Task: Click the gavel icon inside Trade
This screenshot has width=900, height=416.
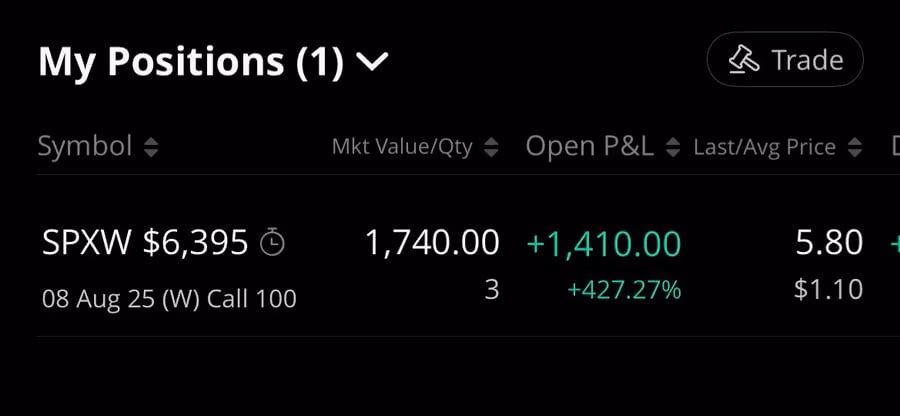Action: pyautogui.click(x=744, y=60)
